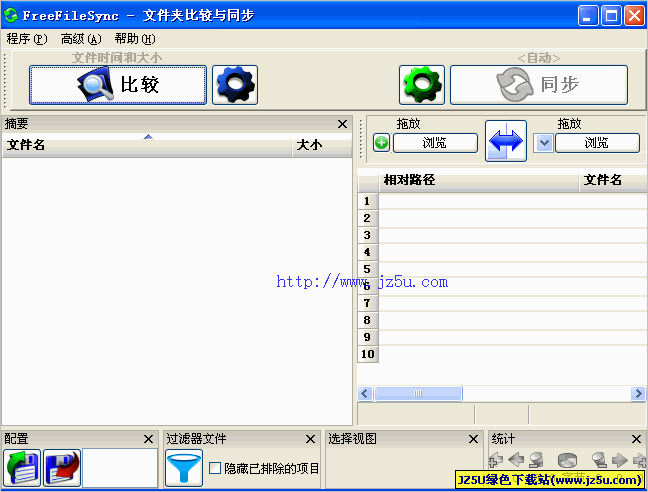Screen dimensions: 648x492
Task: Select grid row number 4
Action: 367,252
